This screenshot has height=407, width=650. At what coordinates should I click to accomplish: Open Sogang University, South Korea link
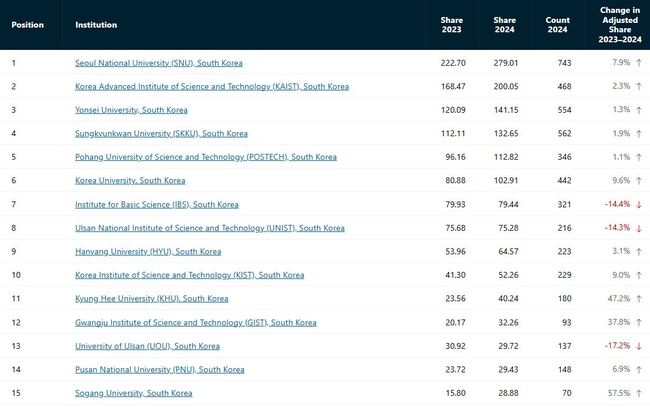(x=133, y=393)
